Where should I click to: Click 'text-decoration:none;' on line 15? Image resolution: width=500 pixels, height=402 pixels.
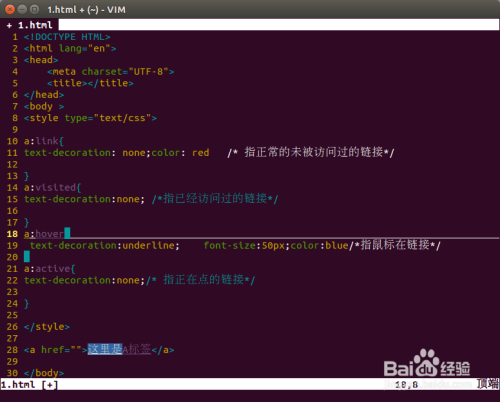(x=84, y=199)
